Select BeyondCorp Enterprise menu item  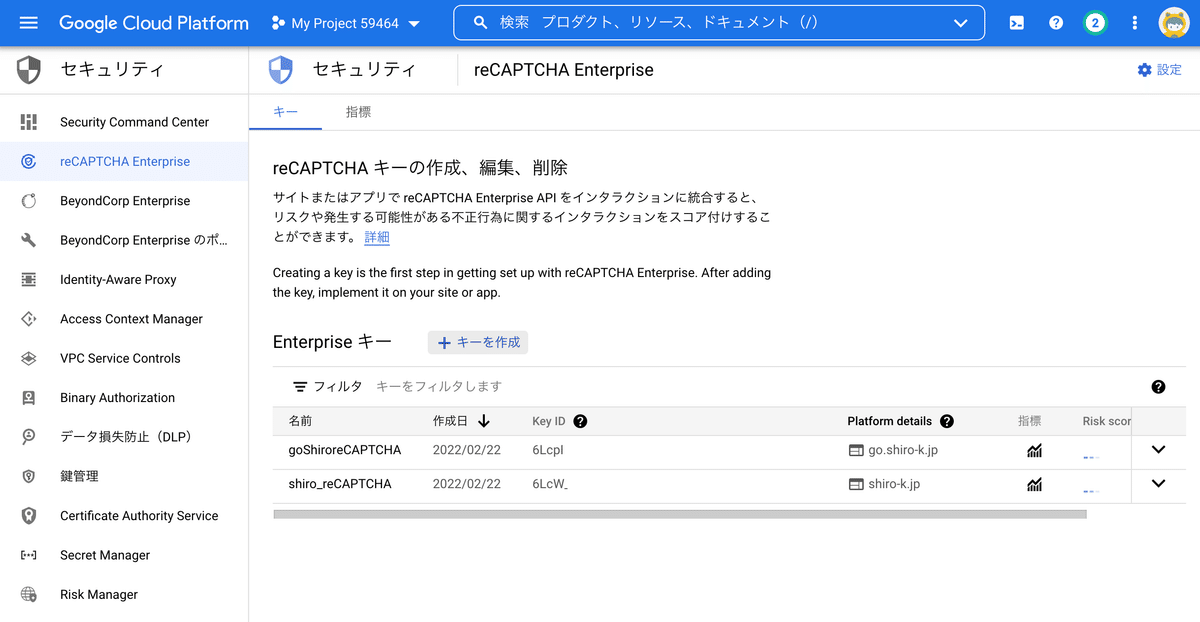click(125, 201)
